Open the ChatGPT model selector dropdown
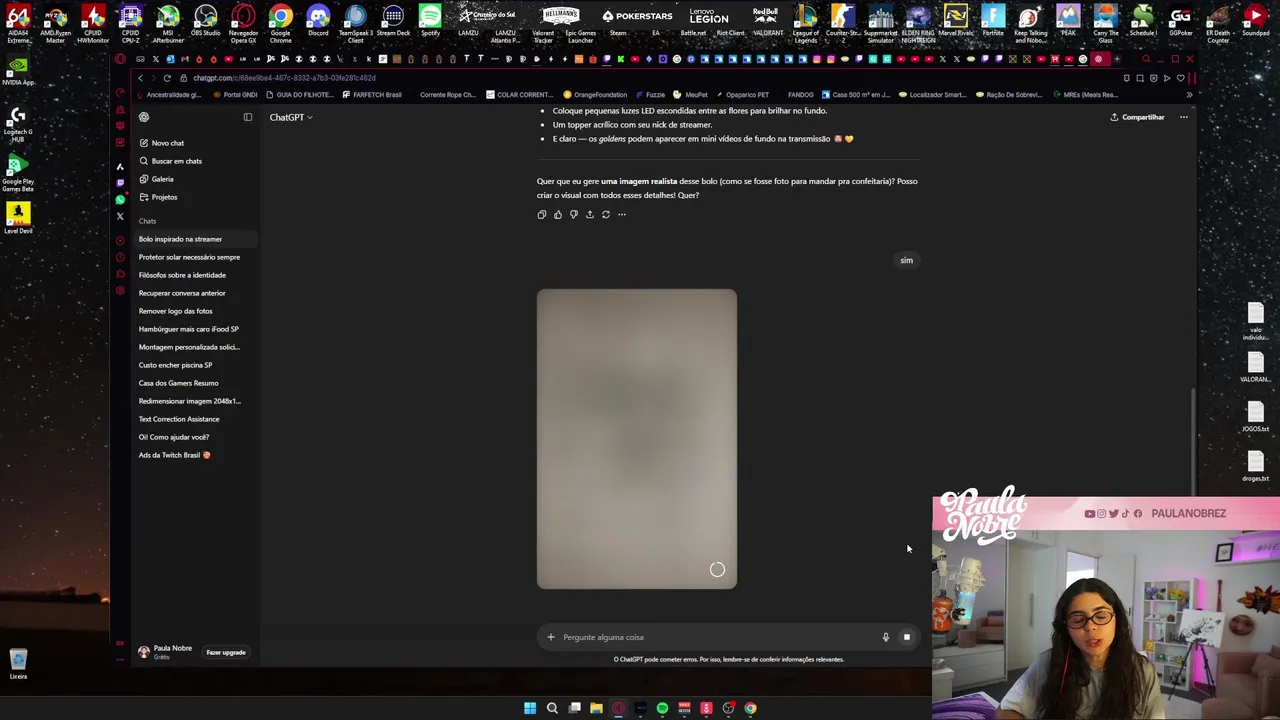Image resolution: width=1280 pixels, height=720 pixels. pos(291,117)
